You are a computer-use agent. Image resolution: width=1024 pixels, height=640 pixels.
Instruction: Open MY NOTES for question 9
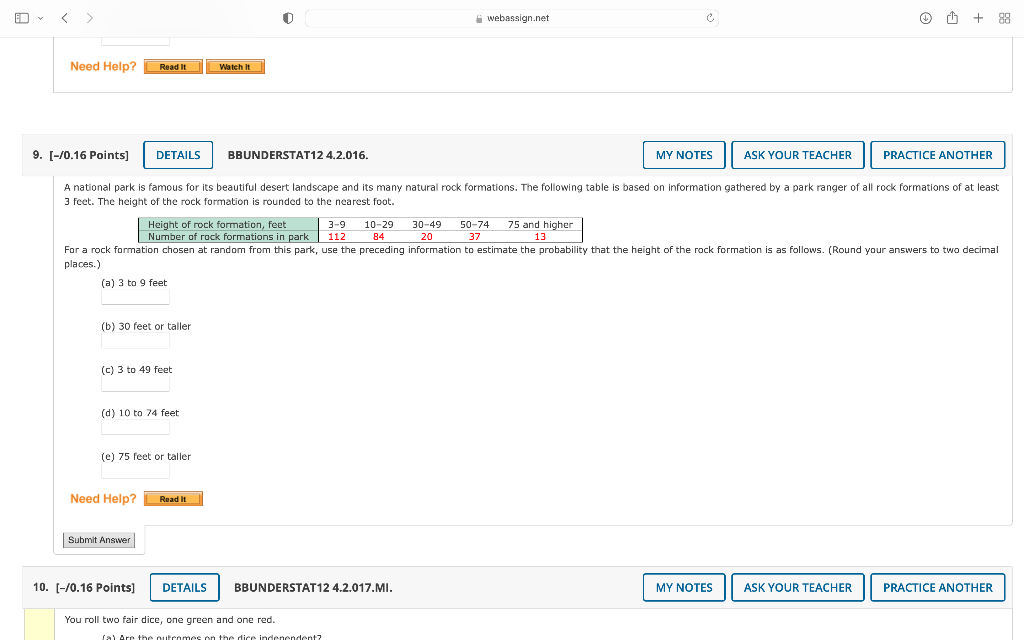click(x=684, y=154)
